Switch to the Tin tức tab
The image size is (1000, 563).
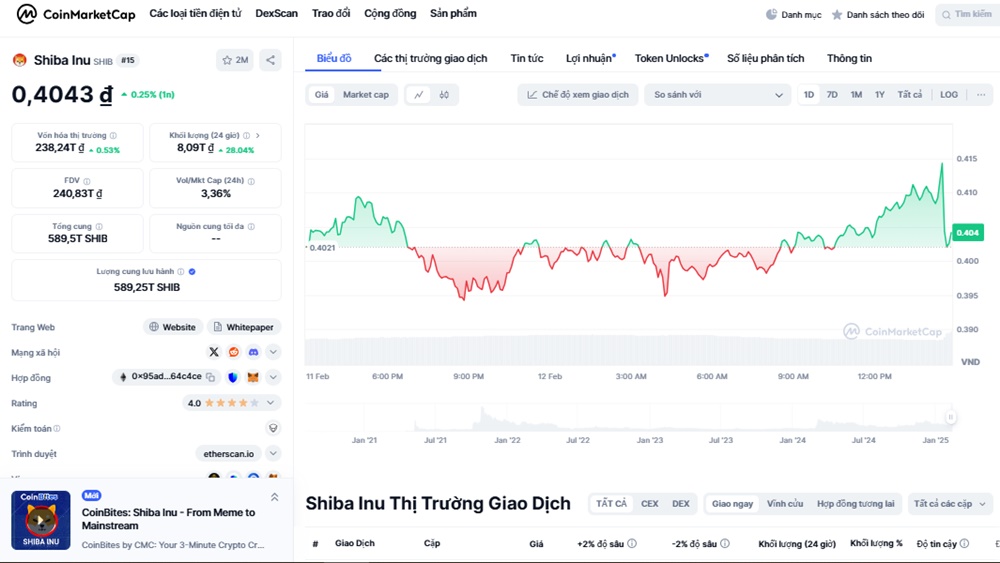526,59
